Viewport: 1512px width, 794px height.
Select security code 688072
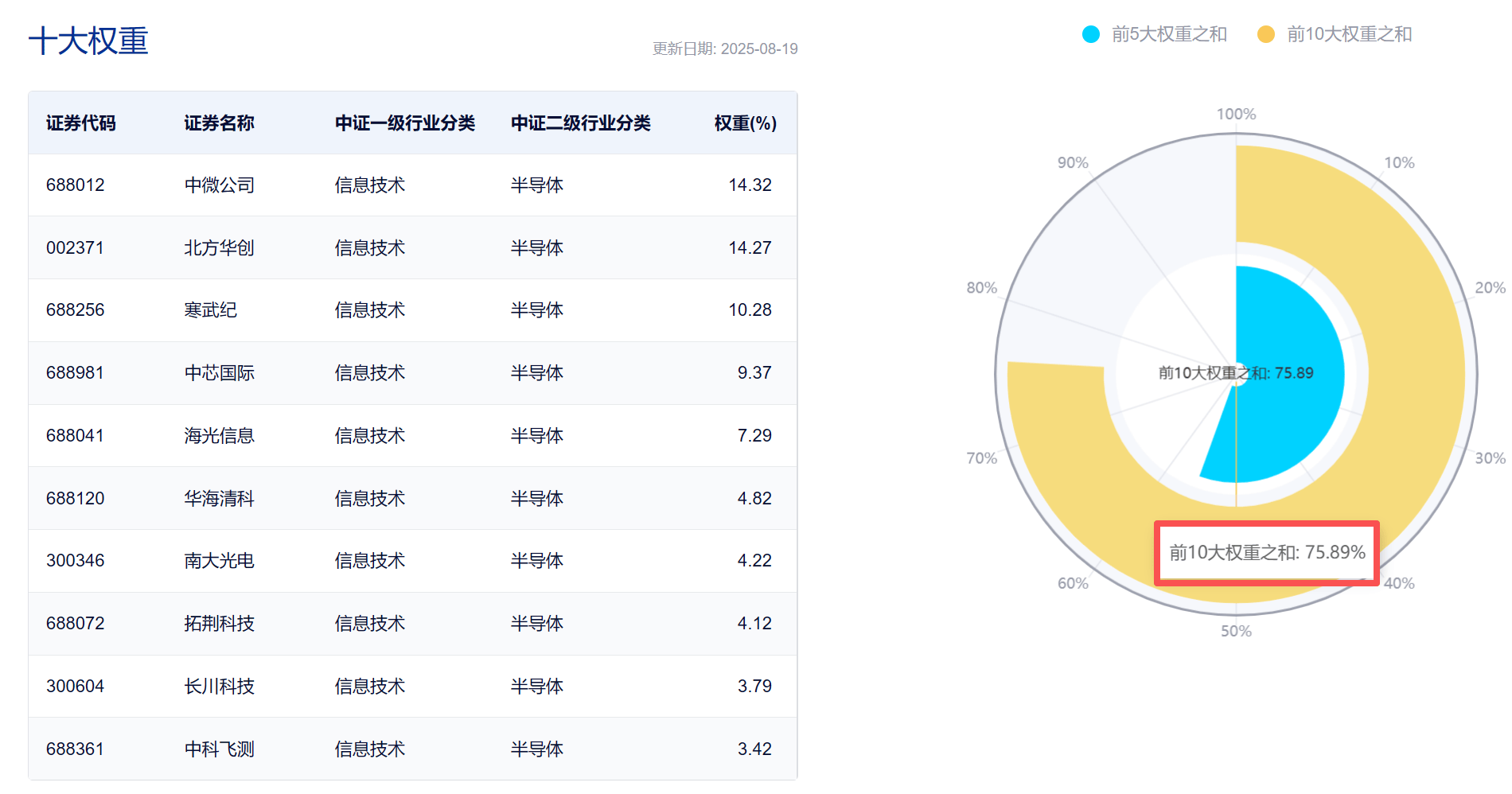(76, 624)
